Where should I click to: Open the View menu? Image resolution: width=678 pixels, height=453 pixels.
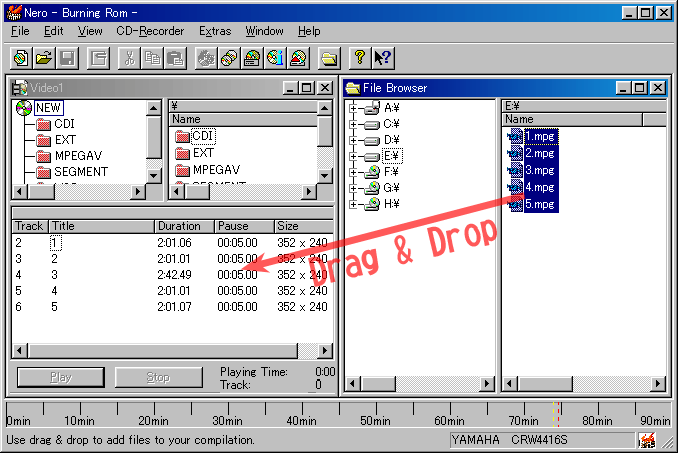90,31
